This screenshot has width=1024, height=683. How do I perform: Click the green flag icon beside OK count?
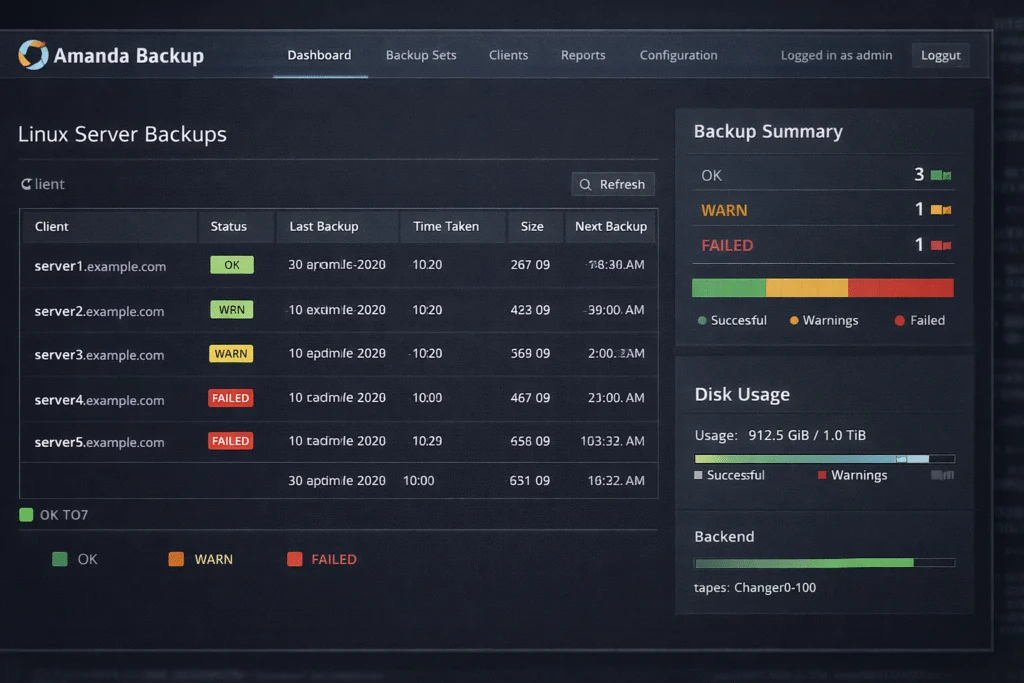pos(940,175)
